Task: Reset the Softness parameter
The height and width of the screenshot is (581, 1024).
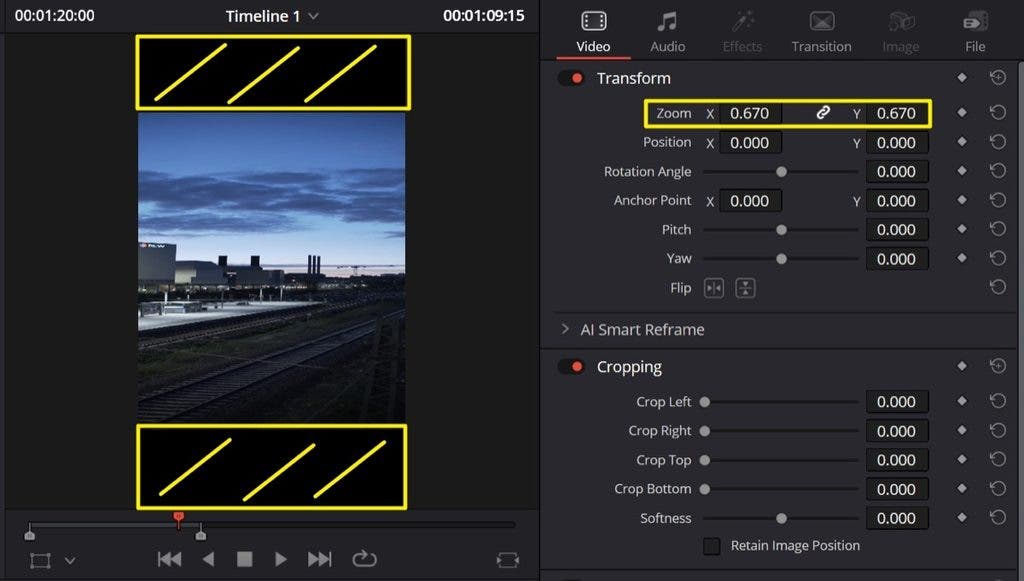Action: tap(998, 517)
